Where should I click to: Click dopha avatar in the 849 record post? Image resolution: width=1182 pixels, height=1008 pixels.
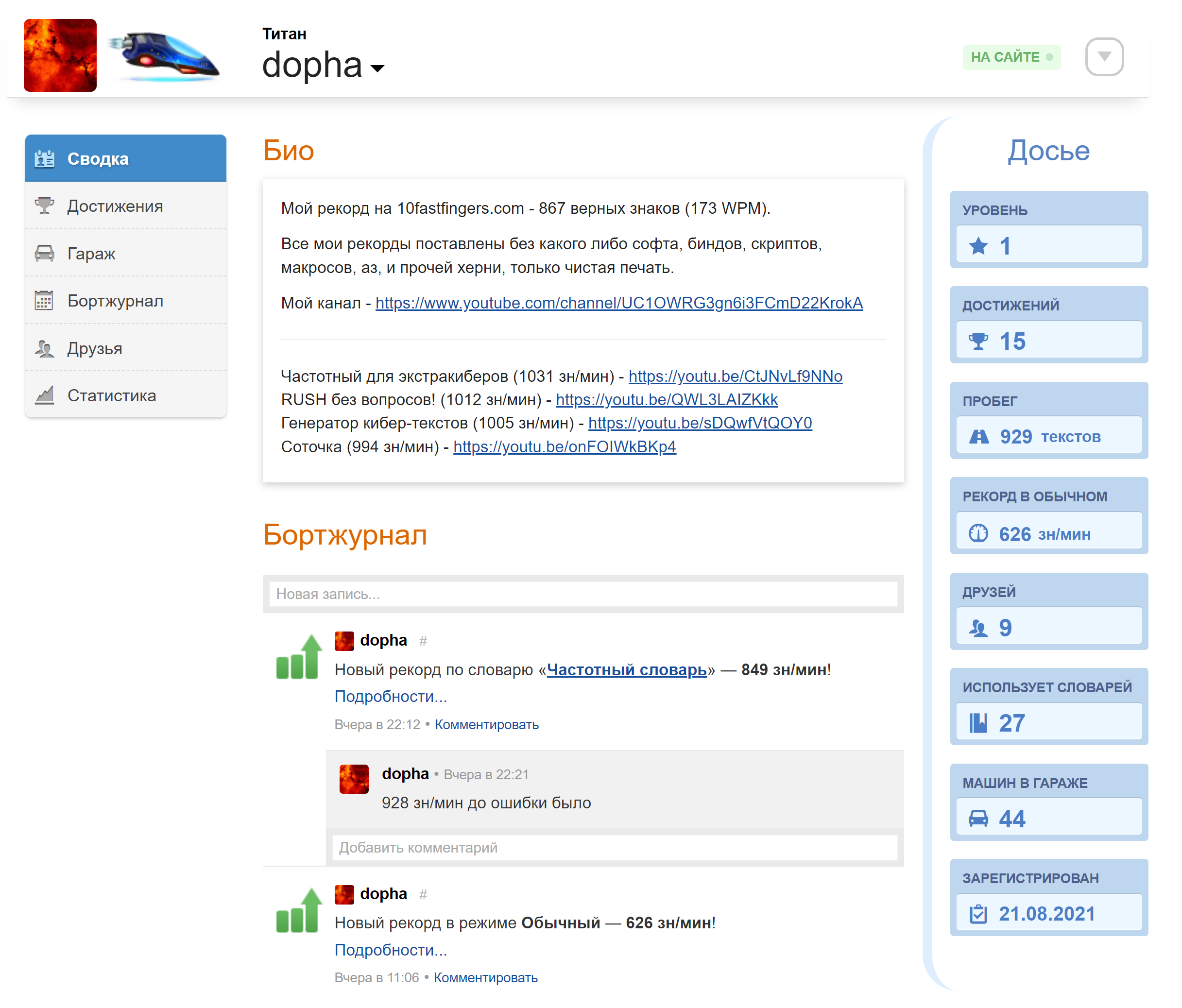coord(344,641)
